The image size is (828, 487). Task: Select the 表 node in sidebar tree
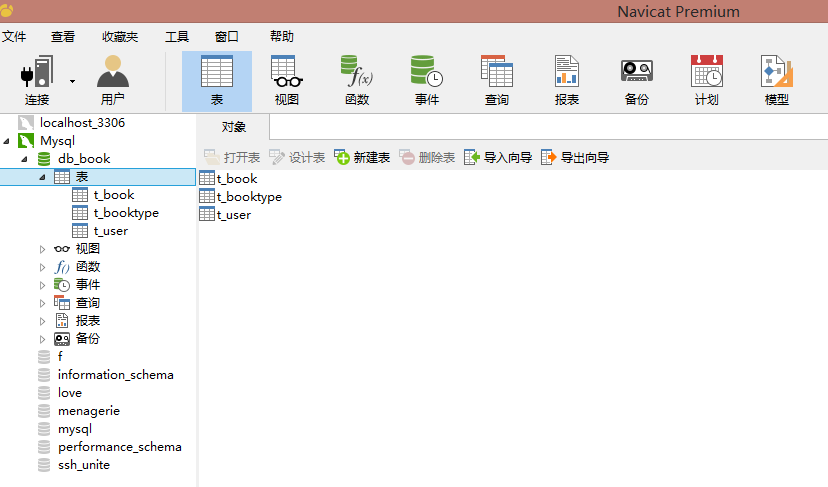(81, 176)
